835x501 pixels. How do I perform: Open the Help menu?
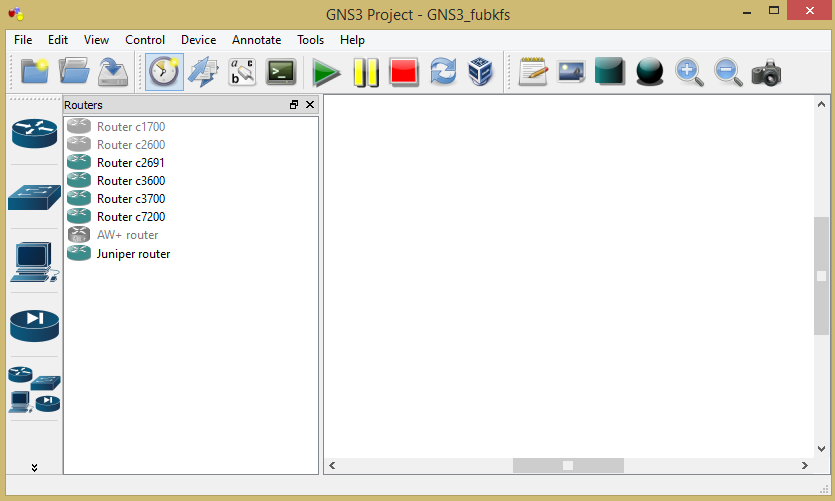[x=352, y=40]
